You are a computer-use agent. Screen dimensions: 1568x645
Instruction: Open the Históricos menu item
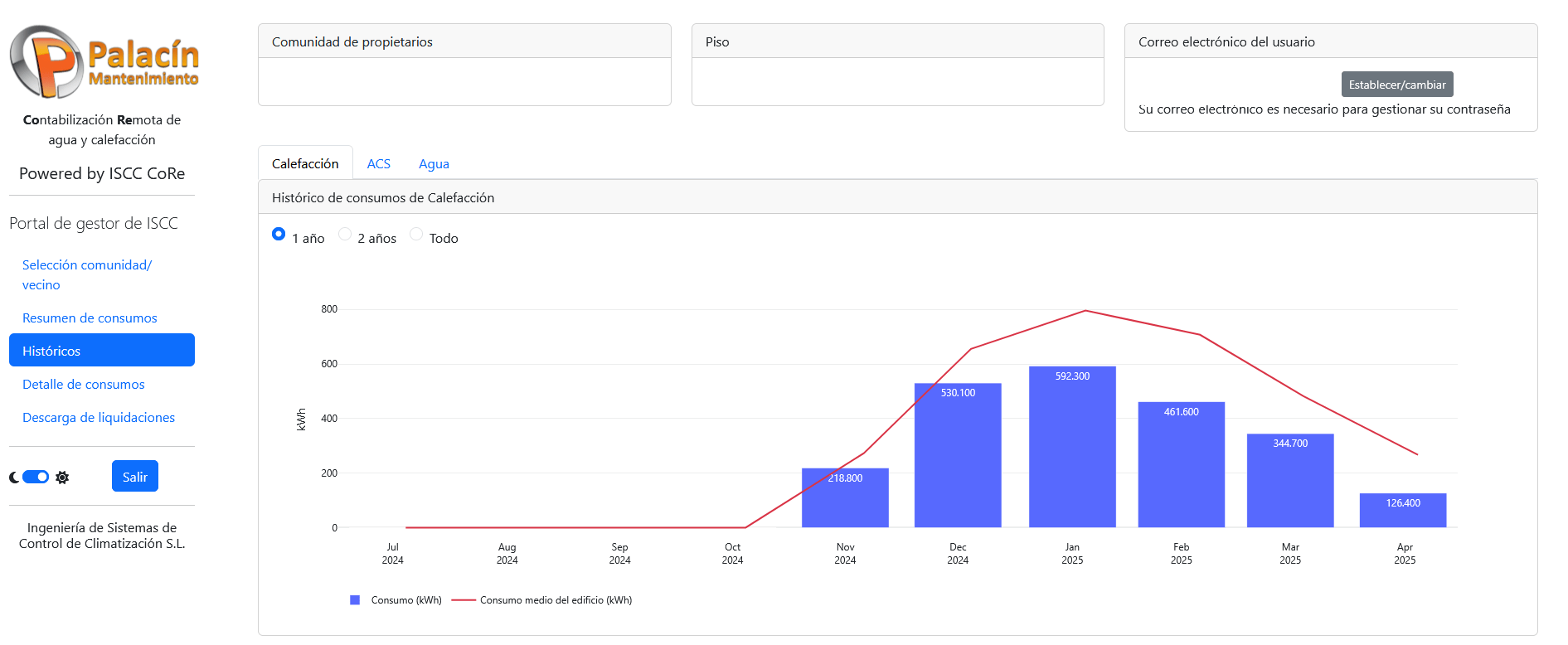[101, 351]
